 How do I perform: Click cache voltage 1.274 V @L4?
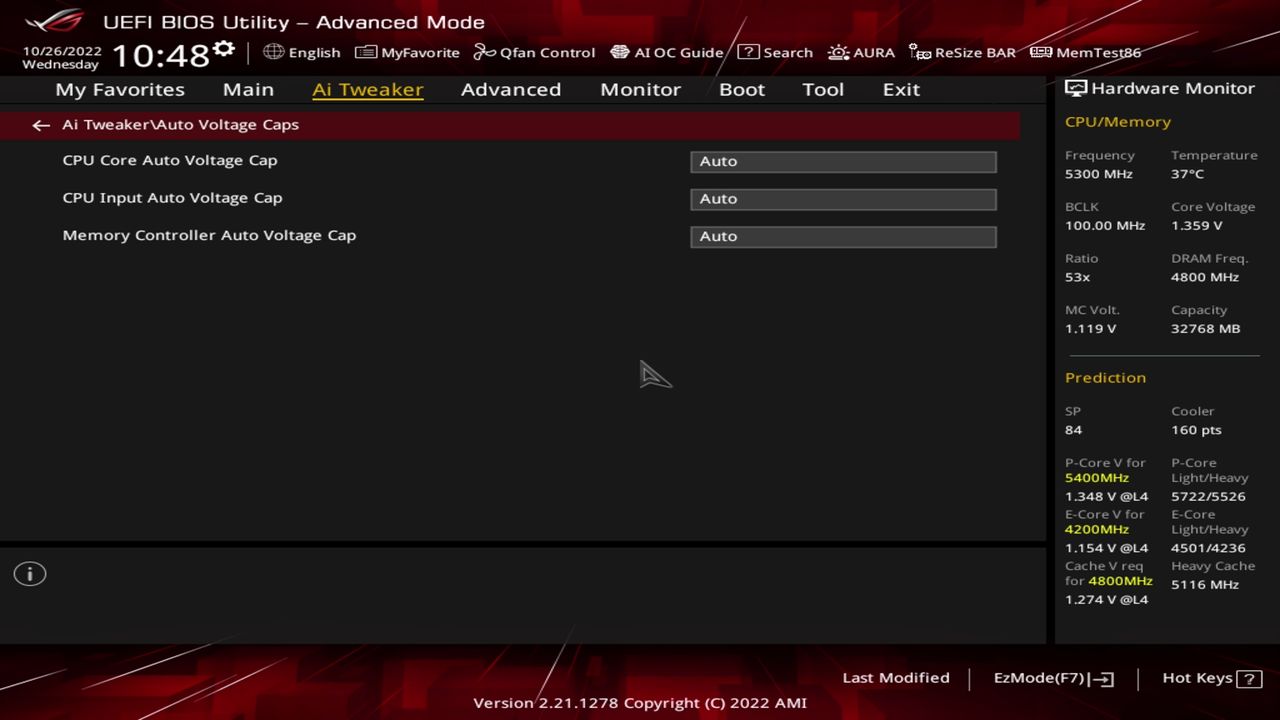[x=1107, y=600]
